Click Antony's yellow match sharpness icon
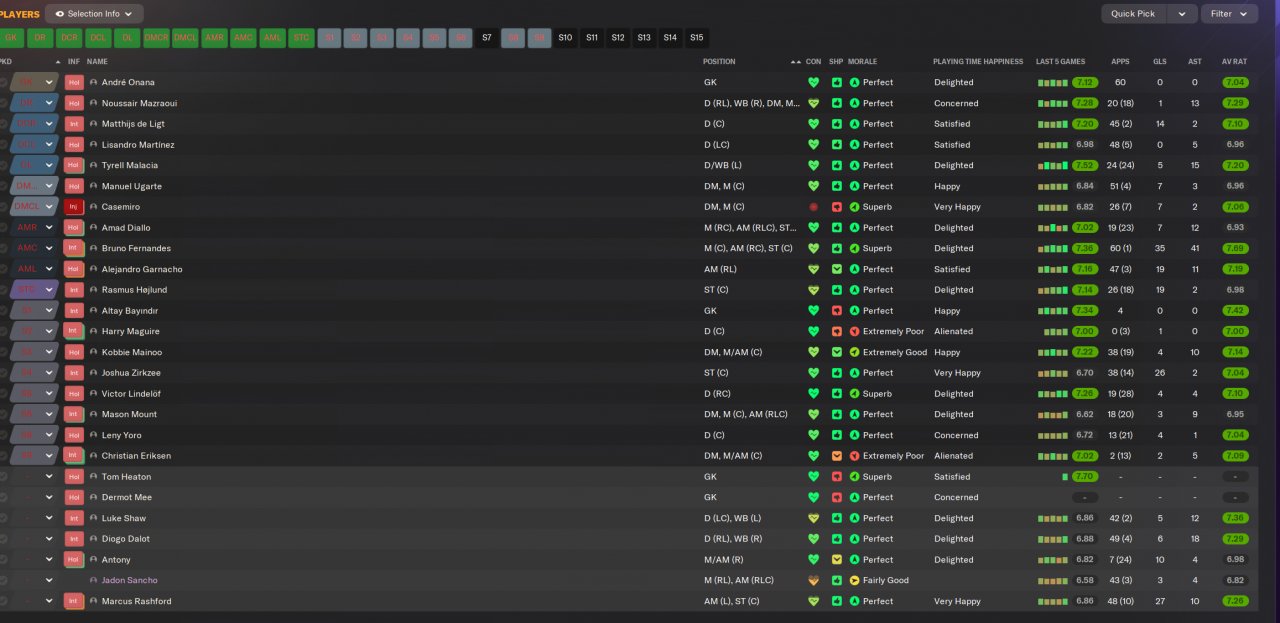The height and width of the screenshot is (623, 1280). tap(836, 560)
